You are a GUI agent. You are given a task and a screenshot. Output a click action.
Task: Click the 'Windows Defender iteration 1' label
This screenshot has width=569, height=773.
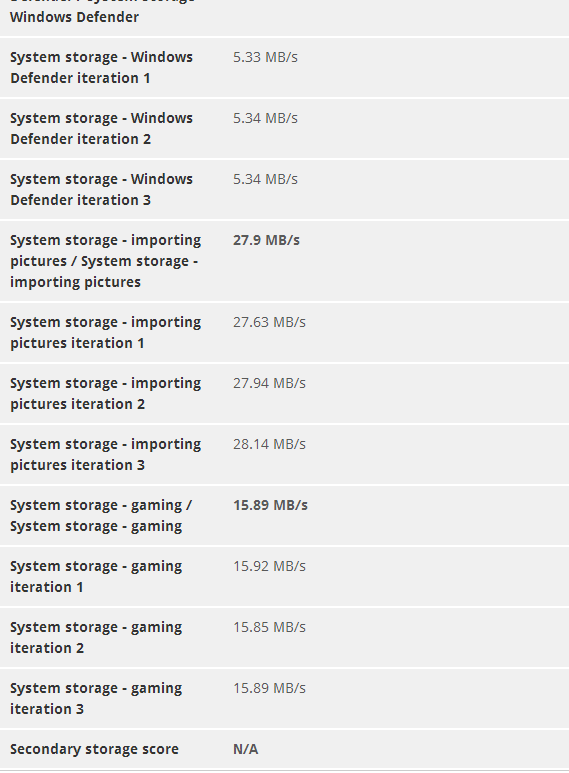tap(101, 68)
